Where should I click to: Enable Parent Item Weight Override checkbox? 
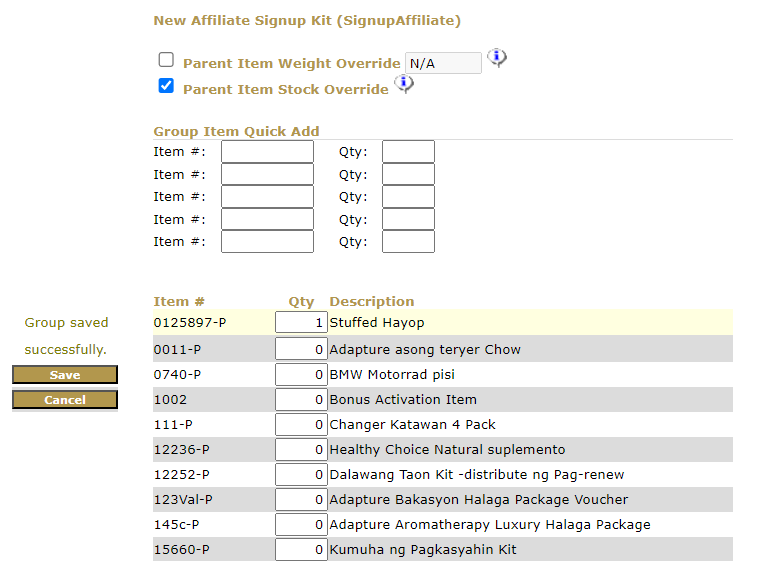pyautogui.click(x=166, y=60)
